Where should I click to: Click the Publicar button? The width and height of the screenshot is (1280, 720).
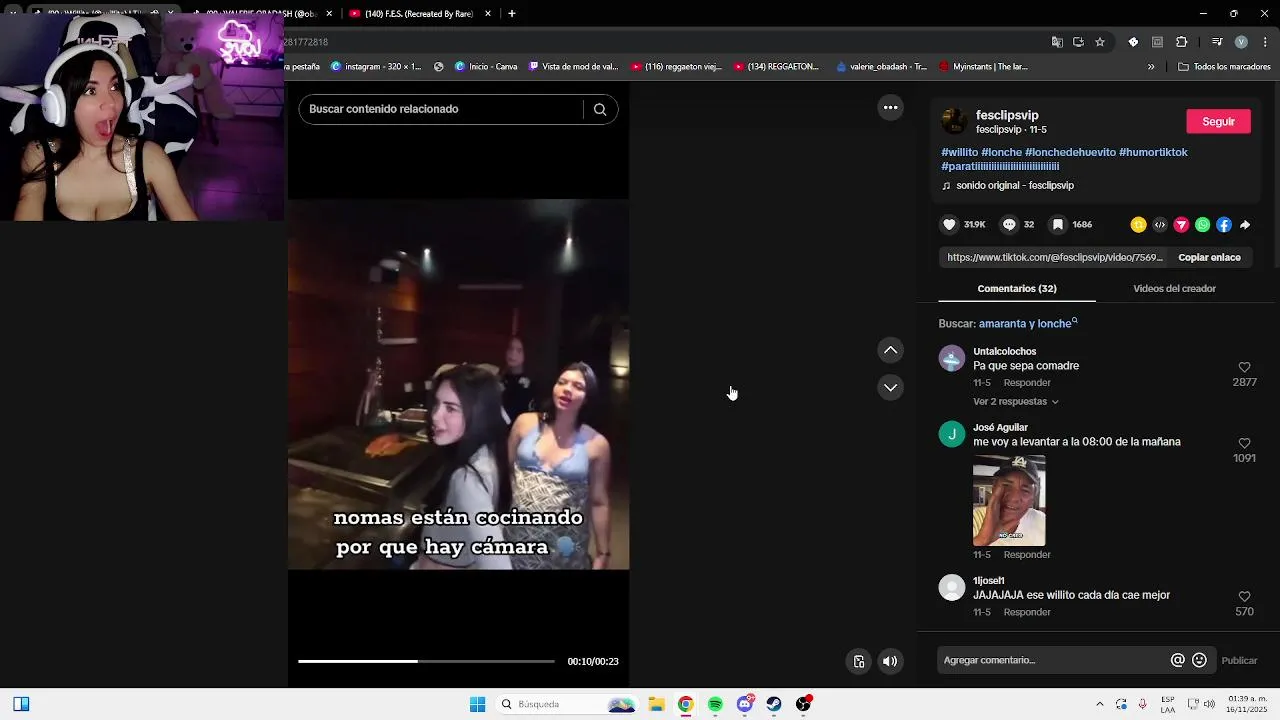click(x=1239, y=660)
